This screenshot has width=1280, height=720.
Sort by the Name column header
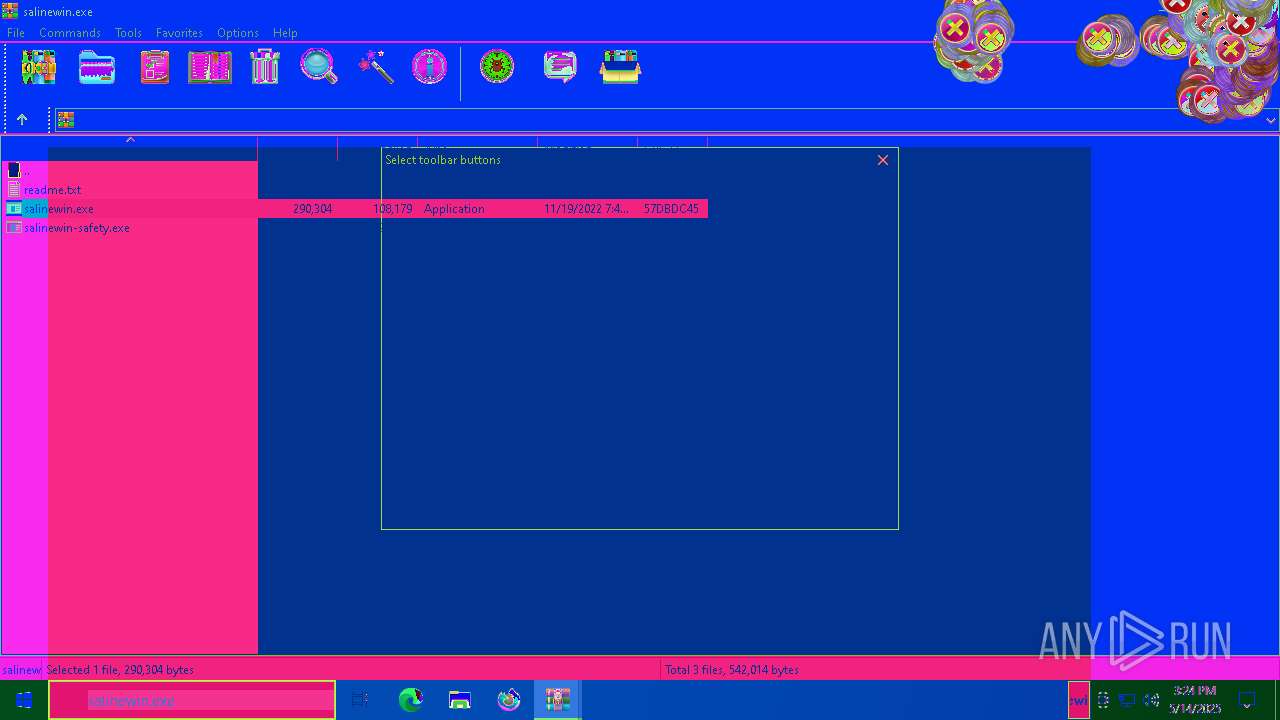coord(129,147)
